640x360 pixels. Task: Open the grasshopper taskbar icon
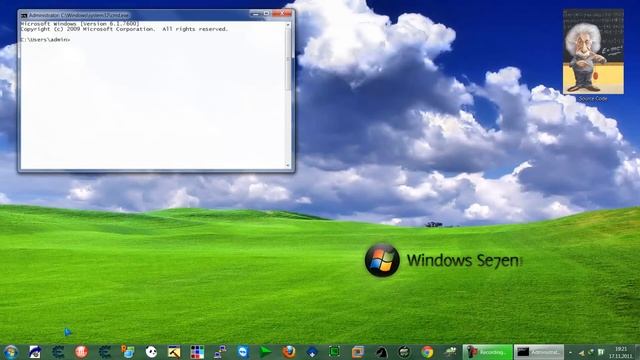tap(450, 352)
